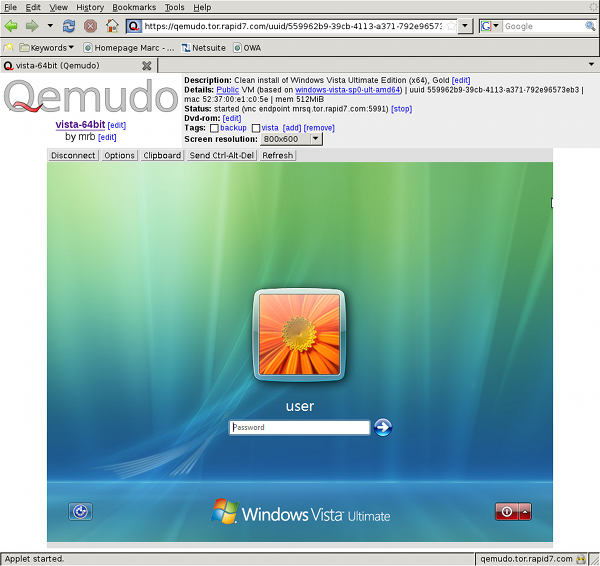Click the Disconnect button
The width and height of the screenshot is (600, 566).
point(73,155)
